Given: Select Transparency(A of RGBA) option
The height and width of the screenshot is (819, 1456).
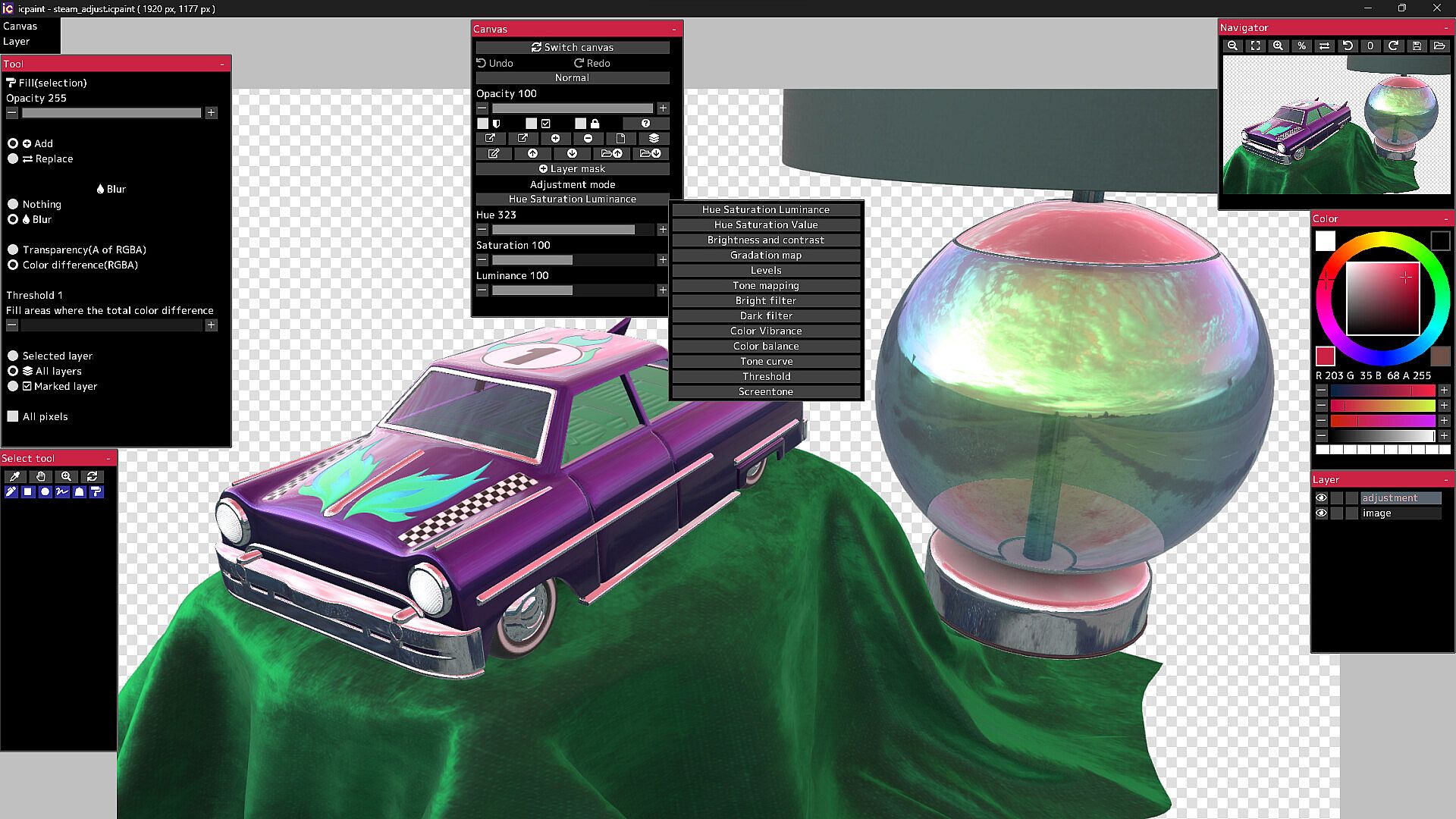Looking at the screenshot, I should [x=13, y=249].
